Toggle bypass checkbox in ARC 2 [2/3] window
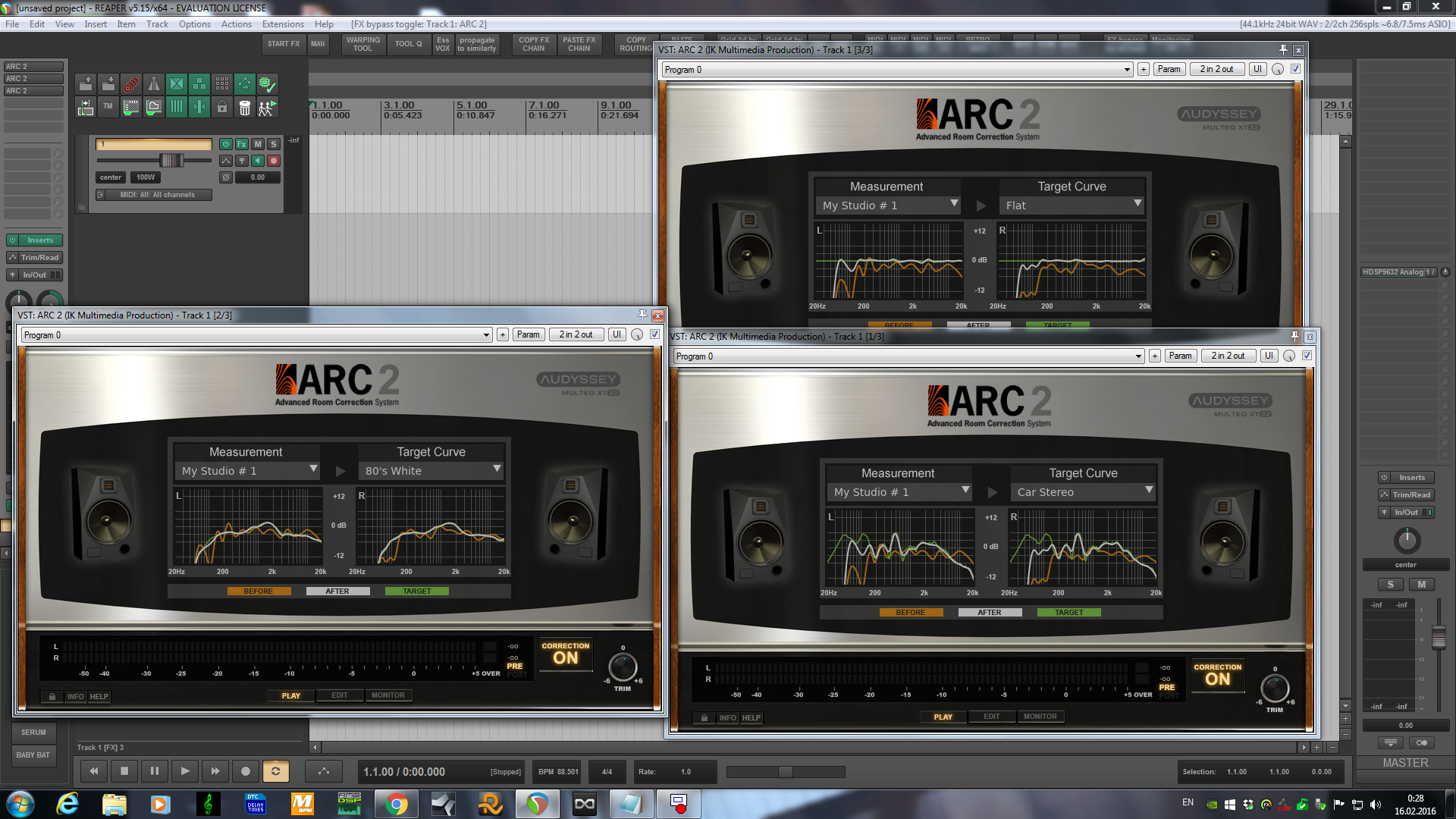Image resolution: width=1456 pixels, height=819 pixels. [655, 334]
